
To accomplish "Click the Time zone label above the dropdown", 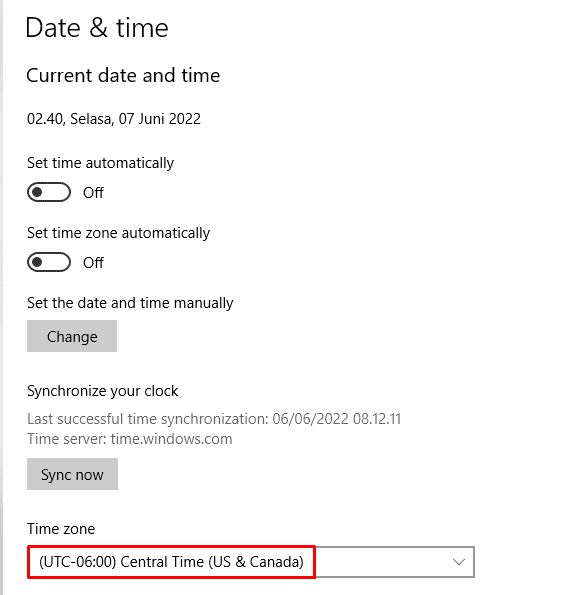I will click(x=61, y=529).
